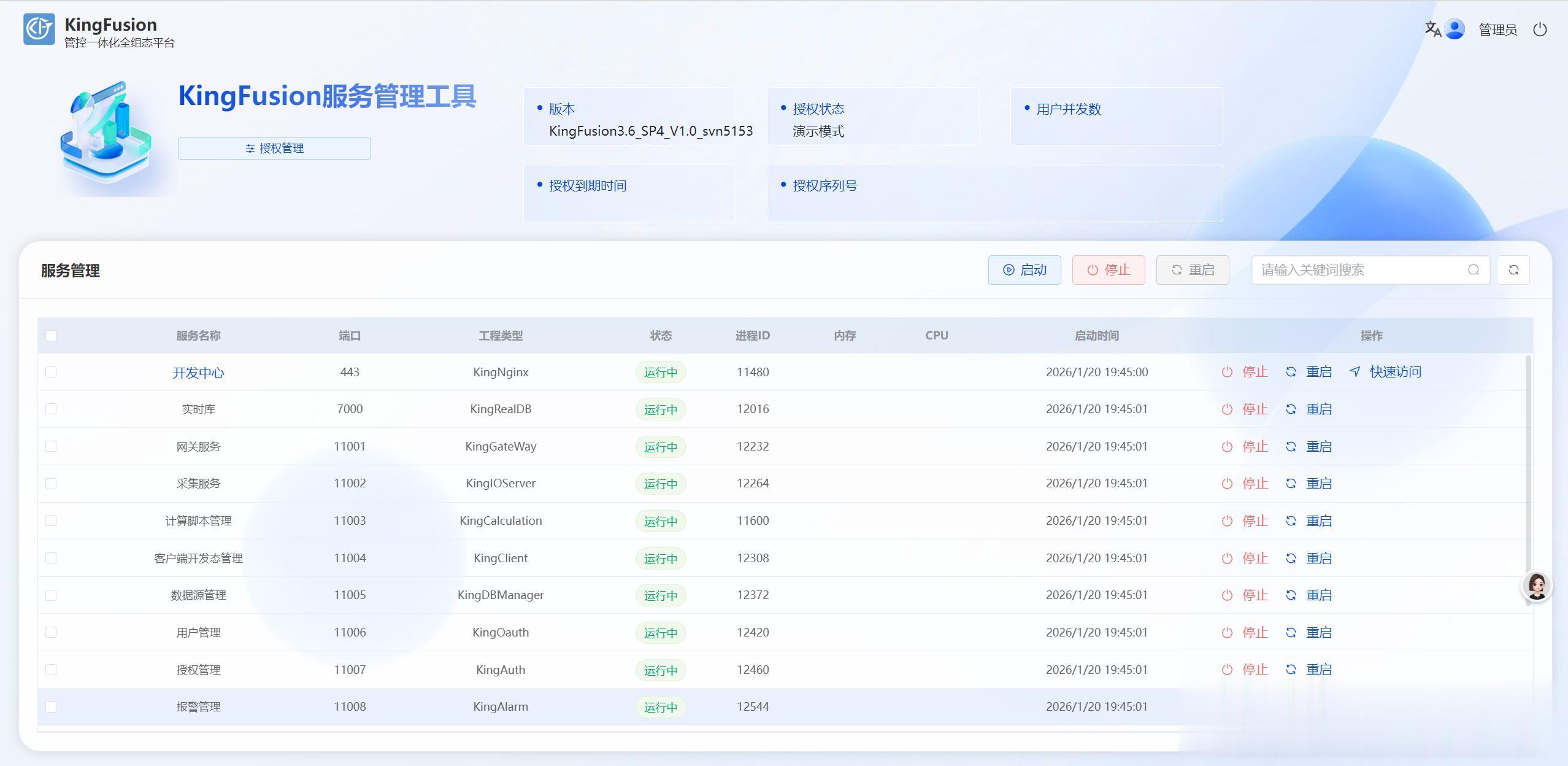Click the search magnifier icon
Screen dimensions: 1568x766
(1474, 270)
